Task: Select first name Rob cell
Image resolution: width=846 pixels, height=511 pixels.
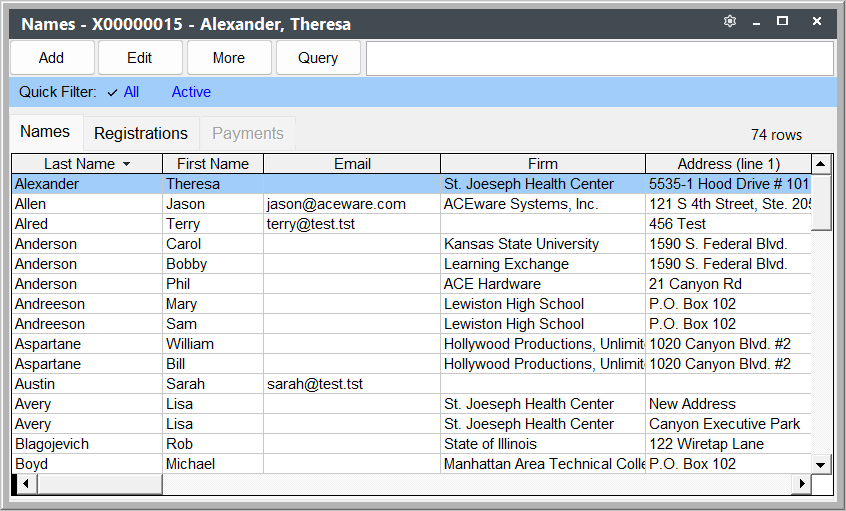Action: pos(213,444)
